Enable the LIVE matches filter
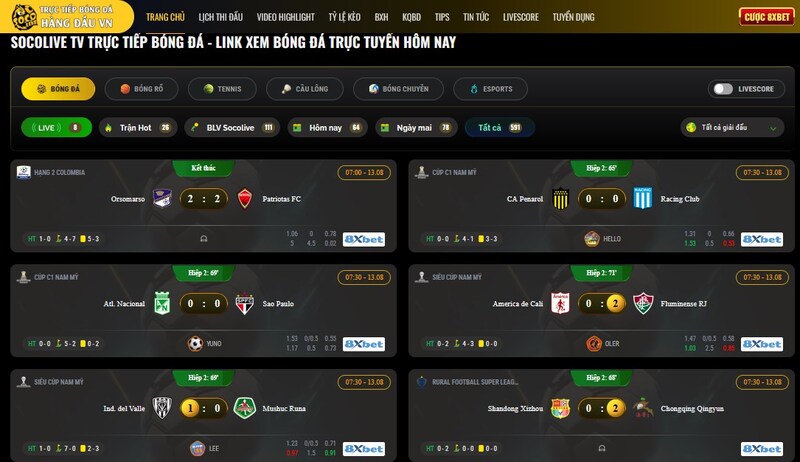This screenshot has height=462, width=800. pos(57,127)
